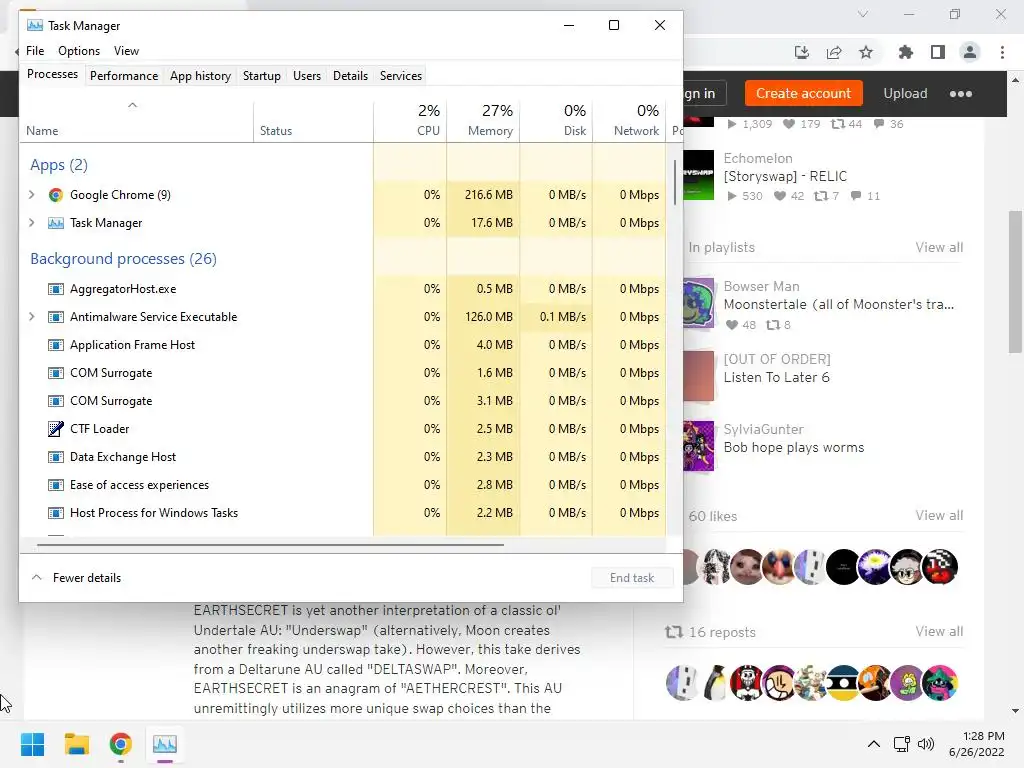Open the Moonstertale playlist thumbnail

(x=698, y=304)
